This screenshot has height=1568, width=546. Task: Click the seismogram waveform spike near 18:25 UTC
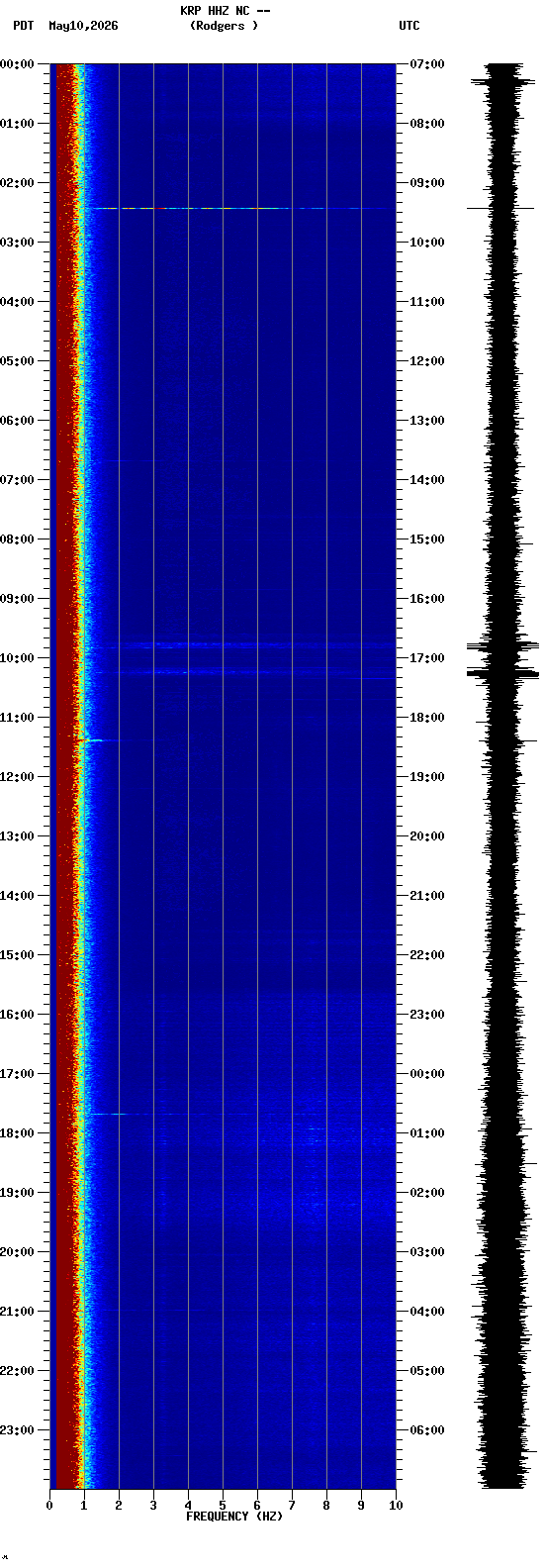(509, 740)
